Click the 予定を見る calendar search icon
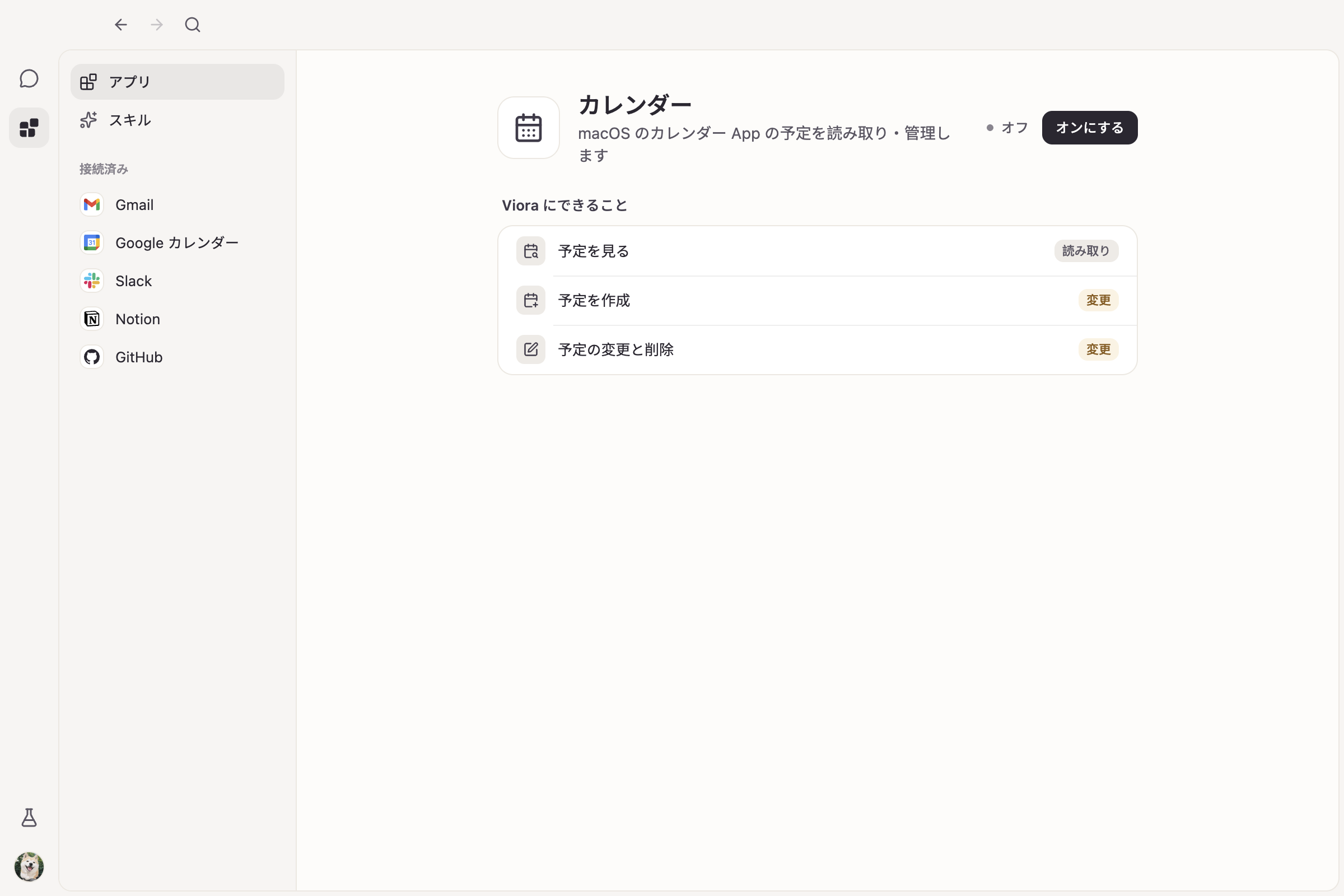Screen dimensions: 1344x896 click(x=530, y=251)
